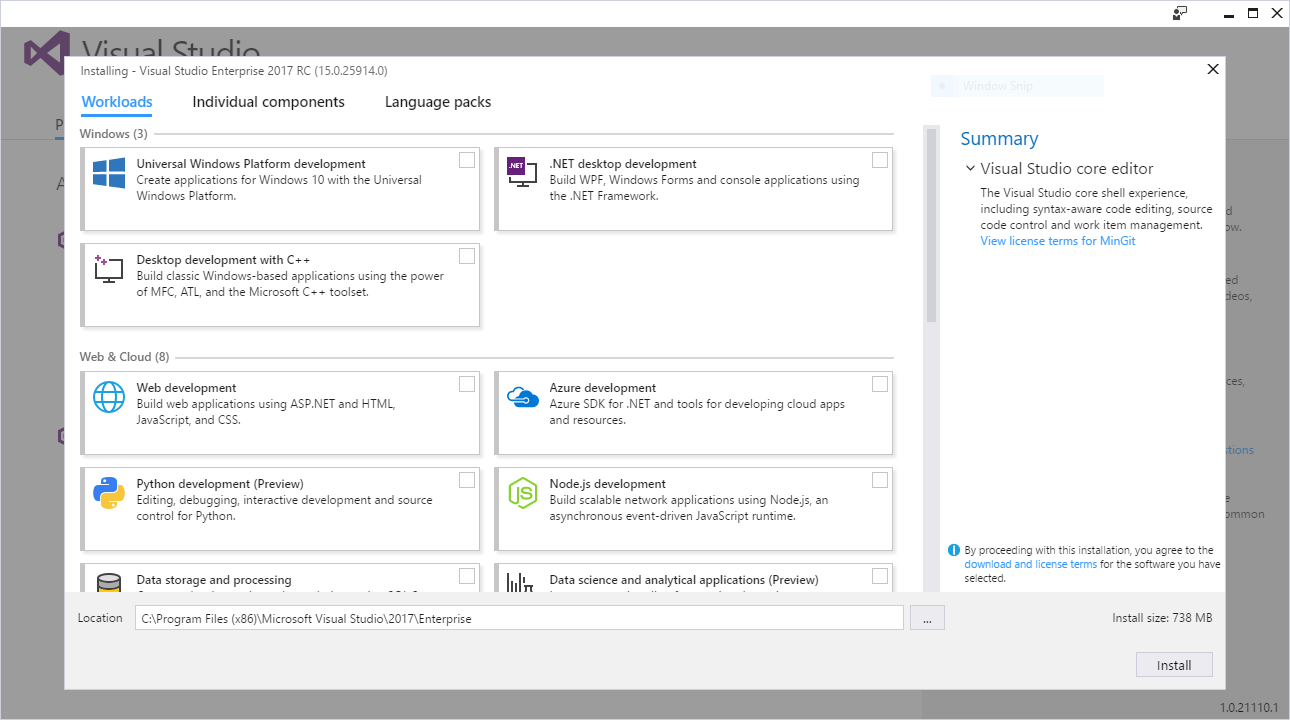The image size is (1290, 720).
Task: Click the Web development title text
Action: pos(186,388)
